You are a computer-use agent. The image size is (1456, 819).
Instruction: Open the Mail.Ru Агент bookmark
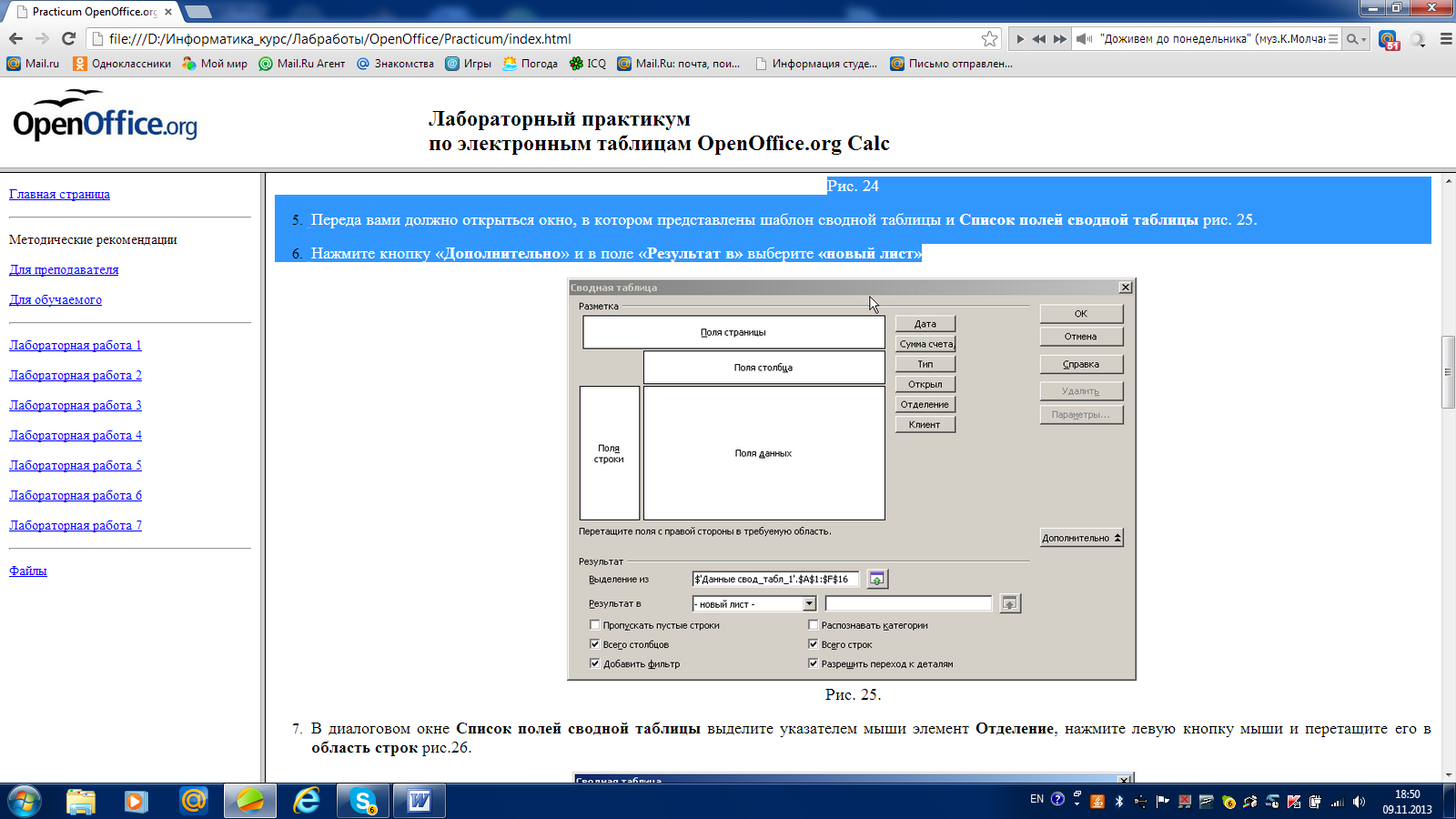302,64
